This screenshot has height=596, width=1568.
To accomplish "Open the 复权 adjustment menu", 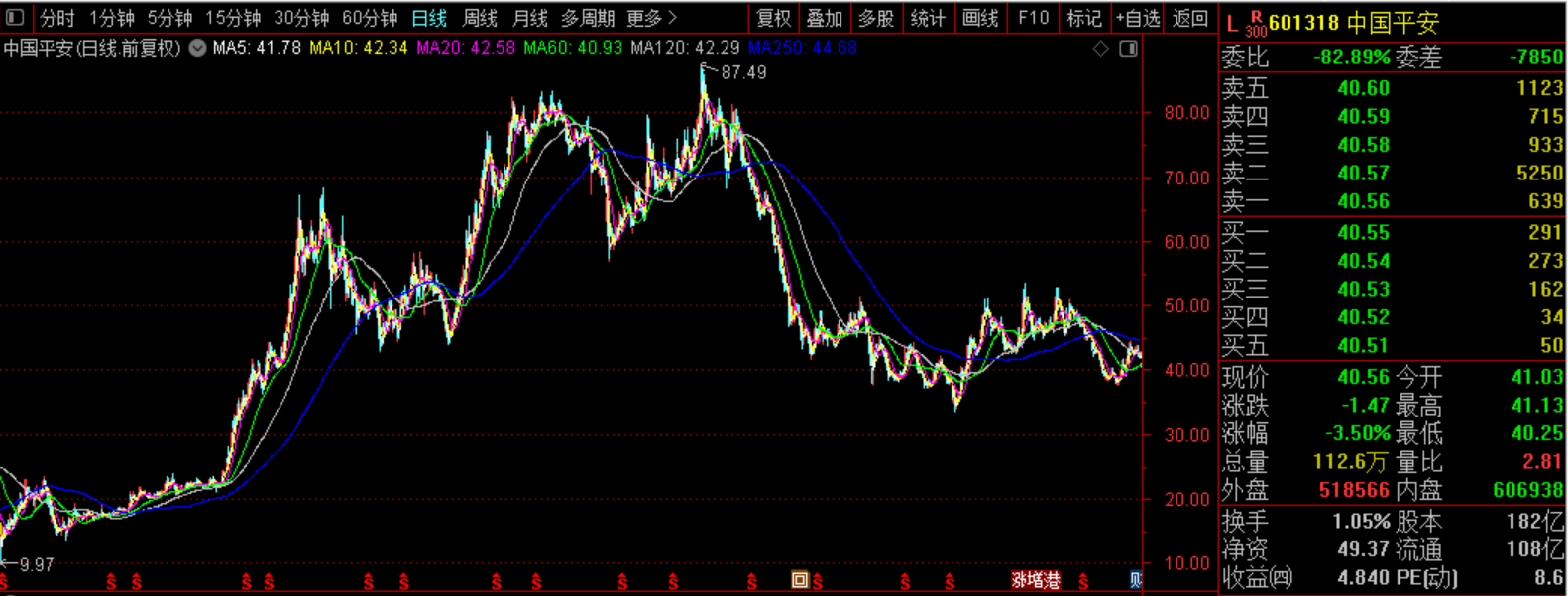I will 773,18.
